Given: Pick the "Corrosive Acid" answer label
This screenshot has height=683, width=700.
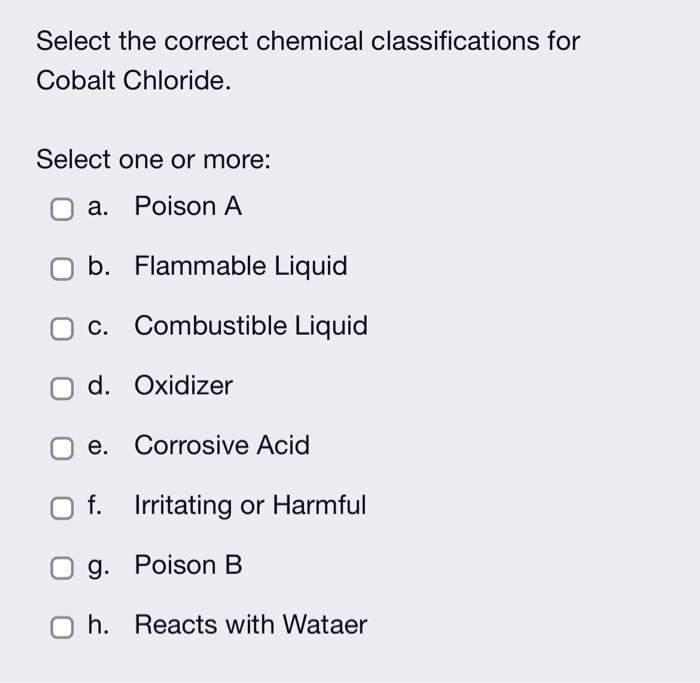Looking at the screenshot, I should (x=222, y=446).
